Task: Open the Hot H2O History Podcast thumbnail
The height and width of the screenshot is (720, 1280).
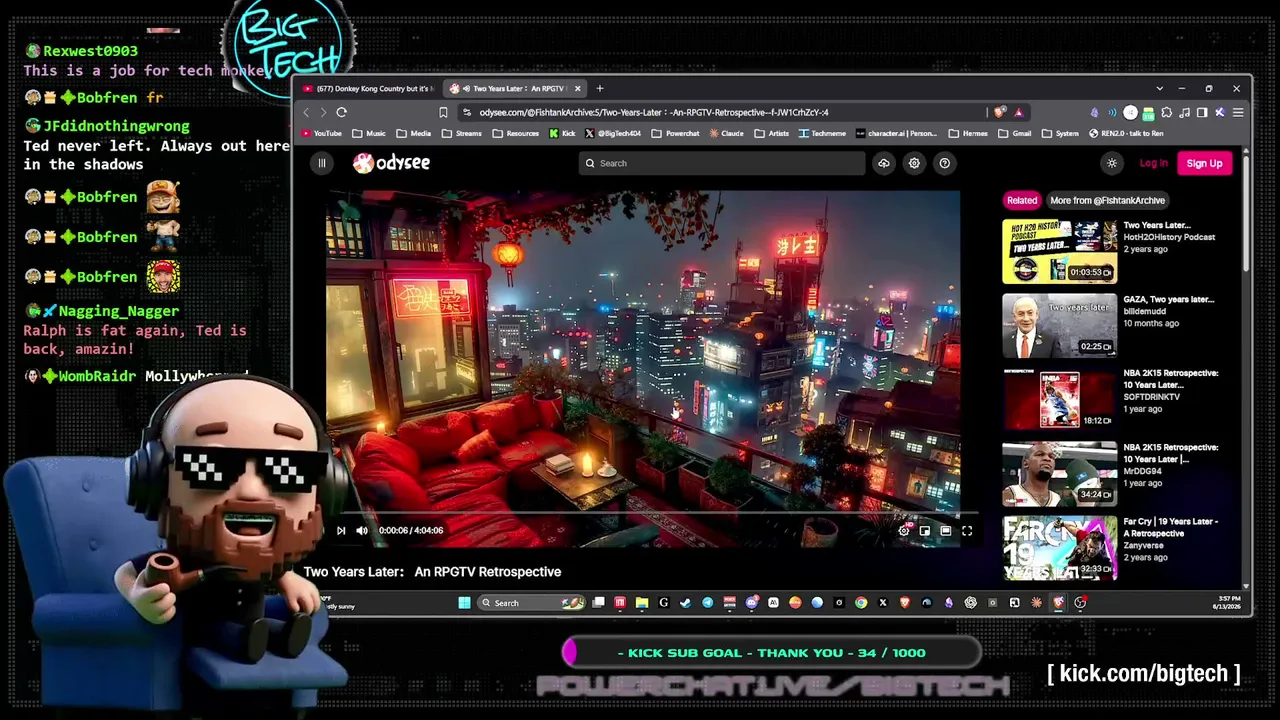Action: click(x=1059, y=252)
